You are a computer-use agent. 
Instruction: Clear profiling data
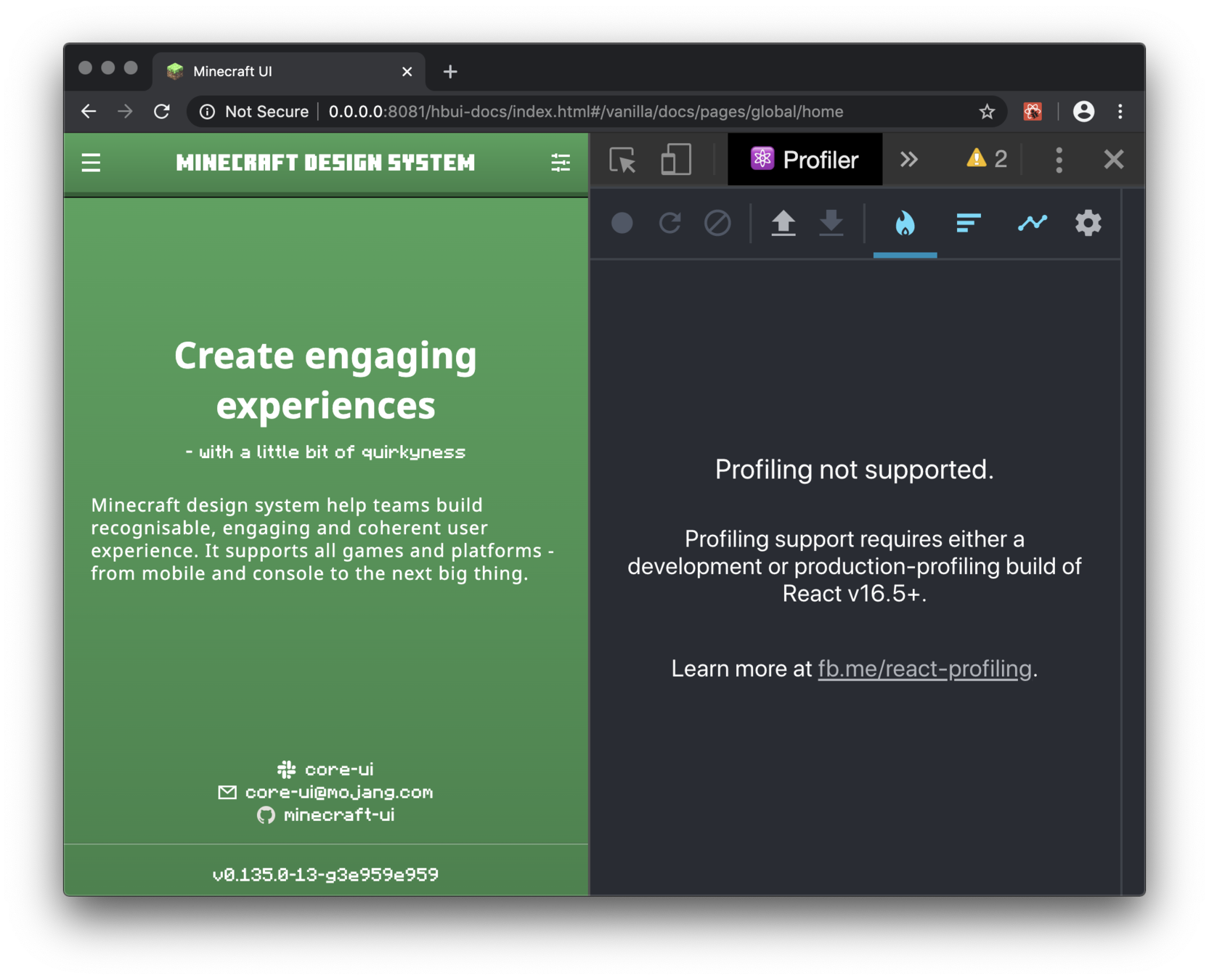(717, 223)
